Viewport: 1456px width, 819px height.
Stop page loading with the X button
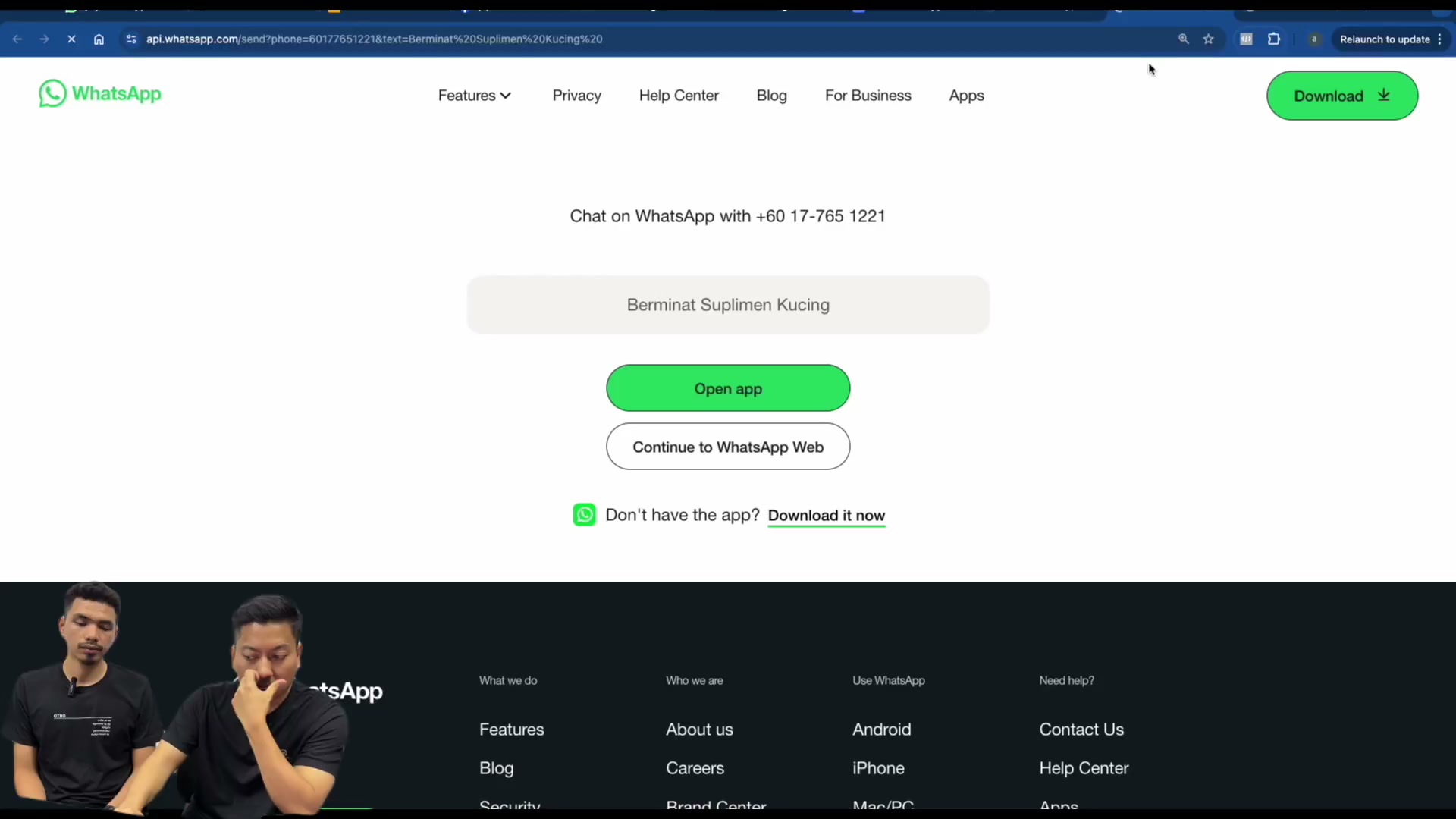pos(72,39)
